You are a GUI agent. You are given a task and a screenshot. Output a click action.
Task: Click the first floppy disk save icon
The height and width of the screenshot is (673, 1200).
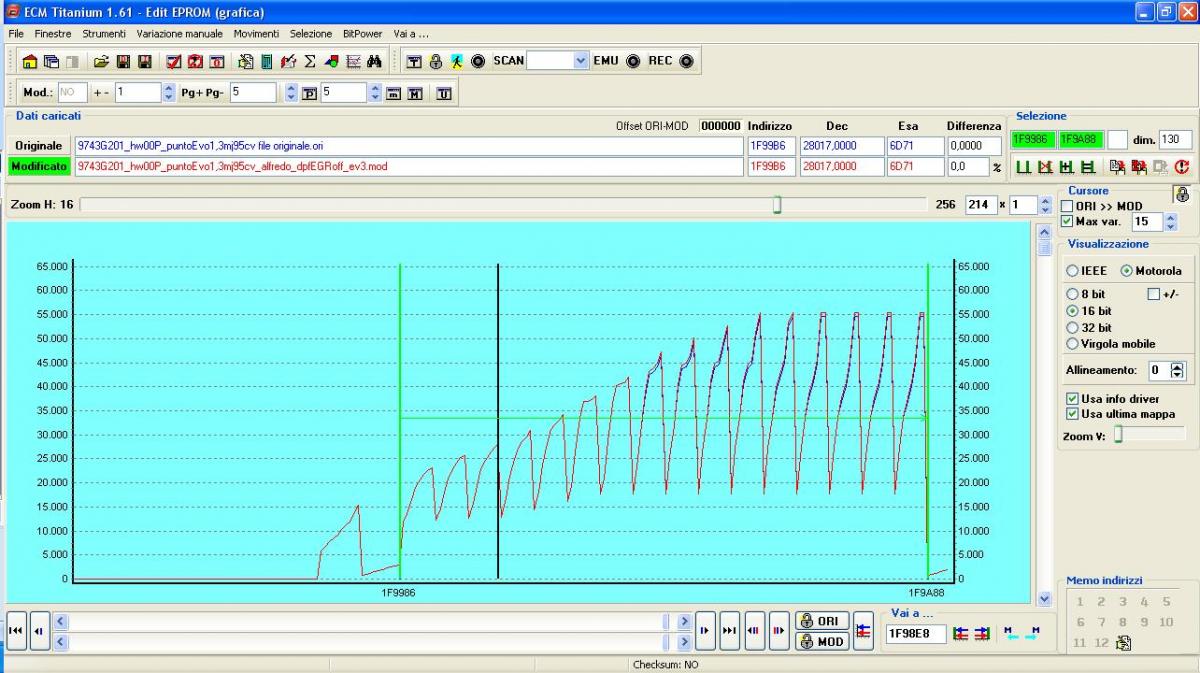(123, 62)
